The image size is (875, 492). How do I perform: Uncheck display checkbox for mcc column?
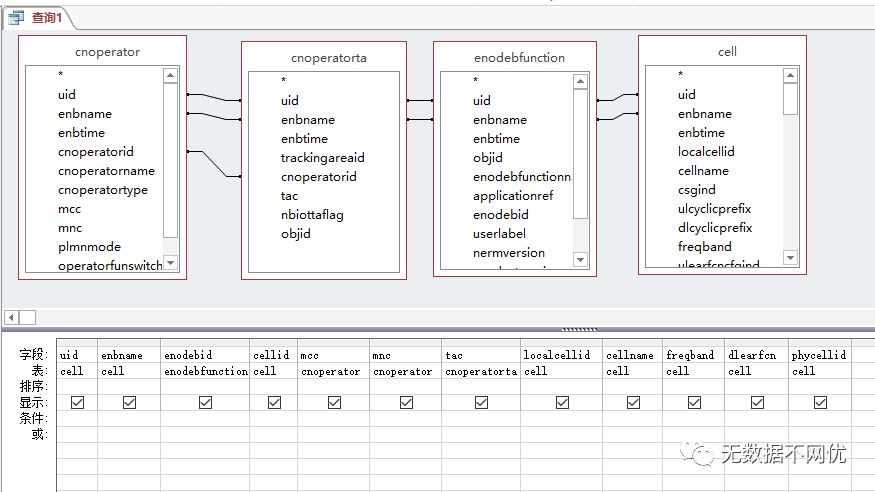334,402
